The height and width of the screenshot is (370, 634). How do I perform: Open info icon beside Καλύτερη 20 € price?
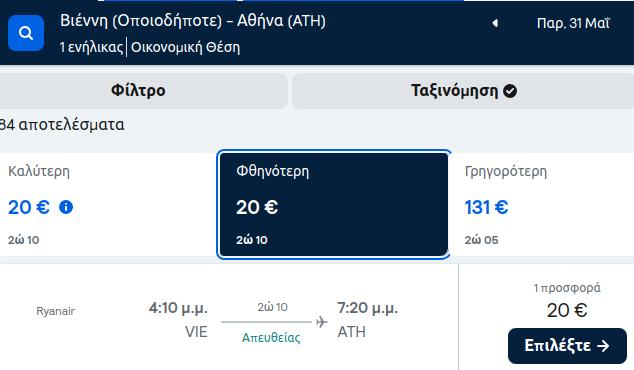(66, 207)
